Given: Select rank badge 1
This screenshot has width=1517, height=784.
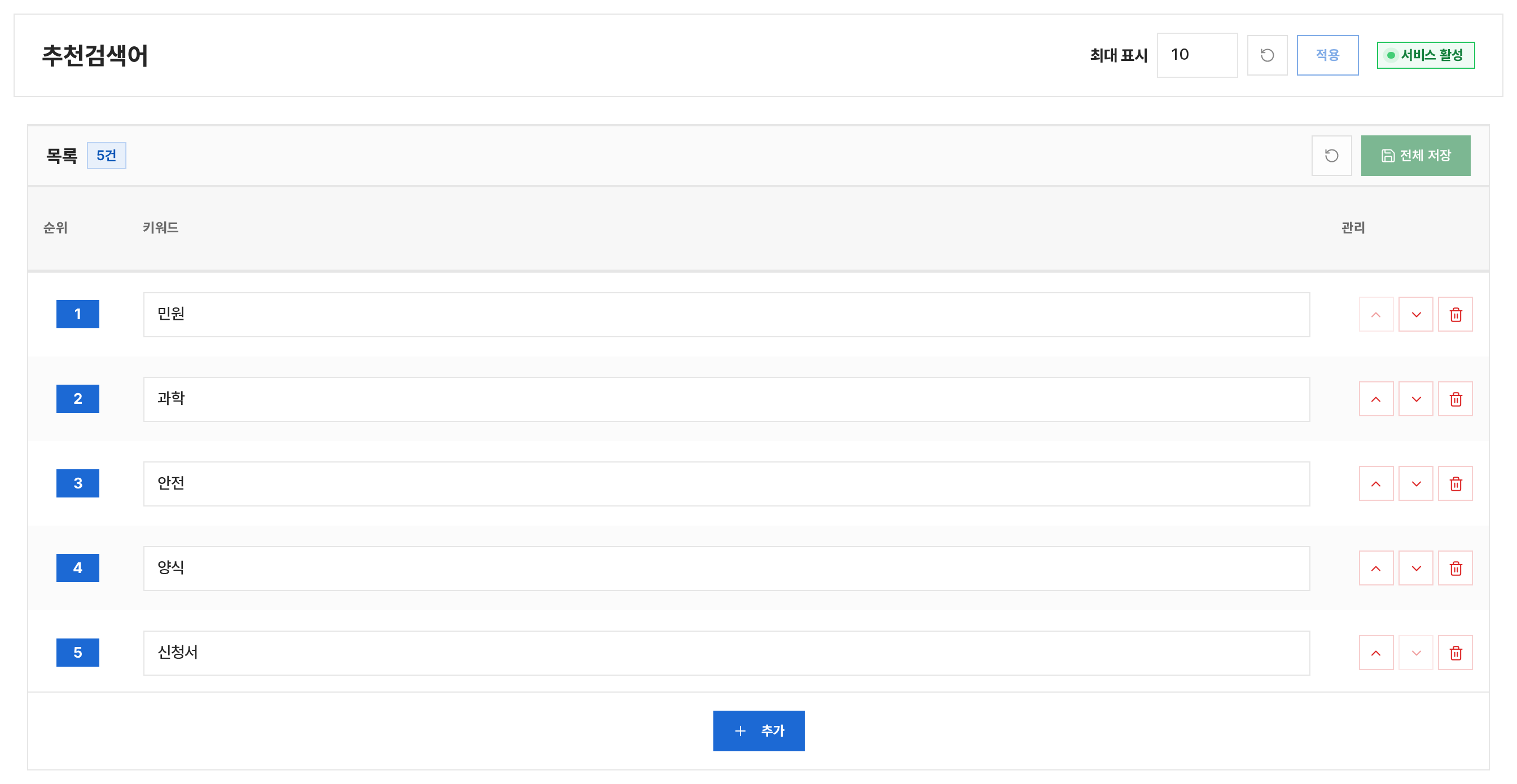Looking at the screenshot, I should tap(78, 314).
